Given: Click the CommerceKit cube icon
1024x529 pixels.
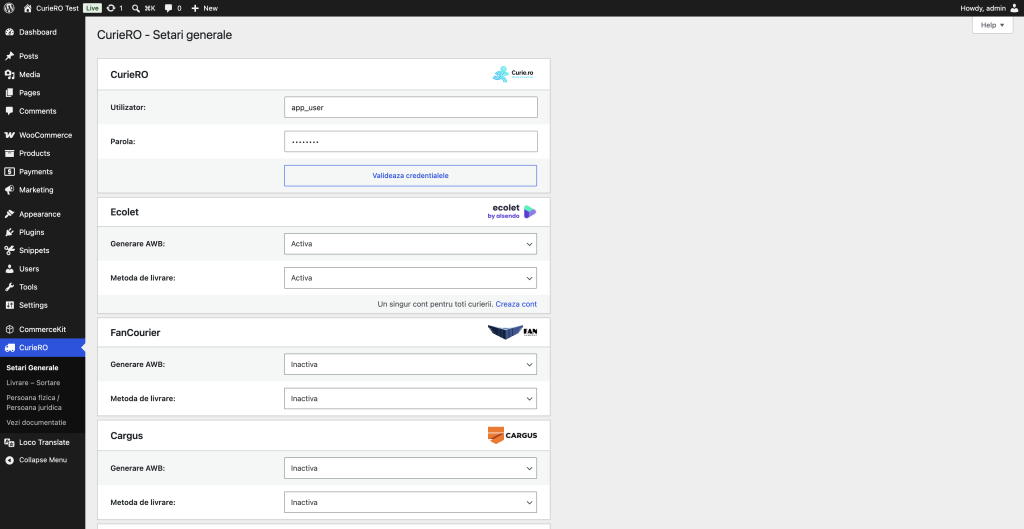Looking at the screenshot, I should (x=9, y=330).
